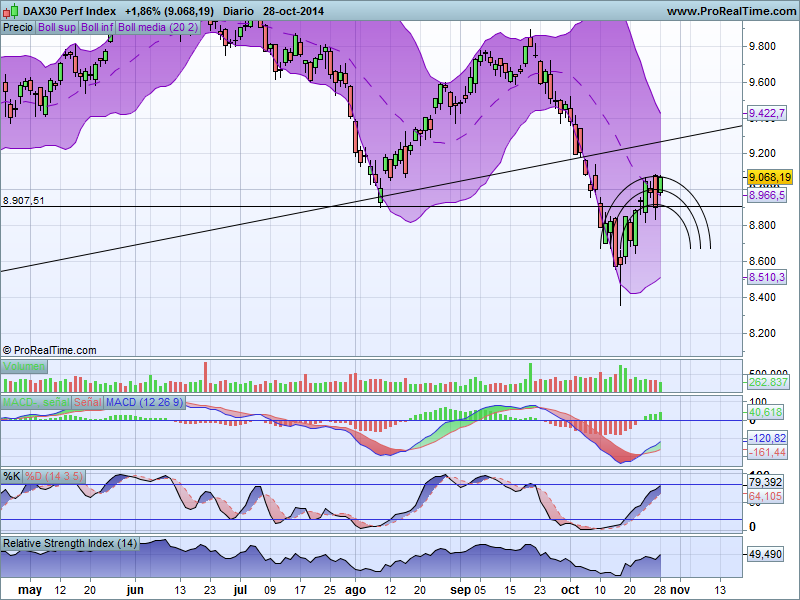This screenshot has height=600, width=800.
Task: Click the latest green candlestick at 28-oct
Action: 661,185
